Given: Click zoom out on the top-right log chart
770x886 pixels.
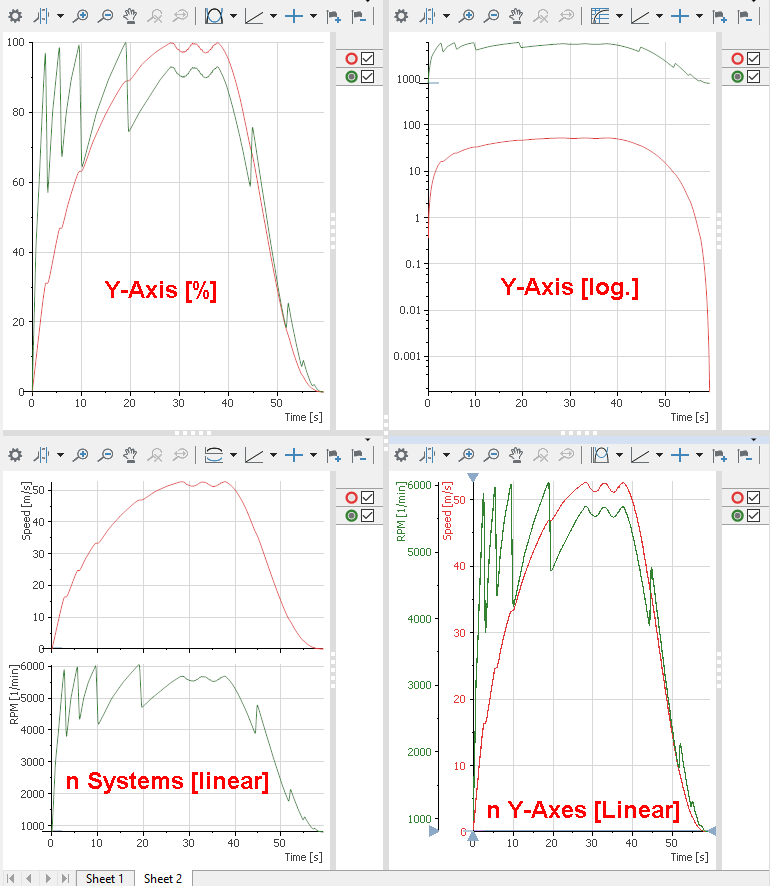Looking at the screenshot, I should tap(491, 16).
